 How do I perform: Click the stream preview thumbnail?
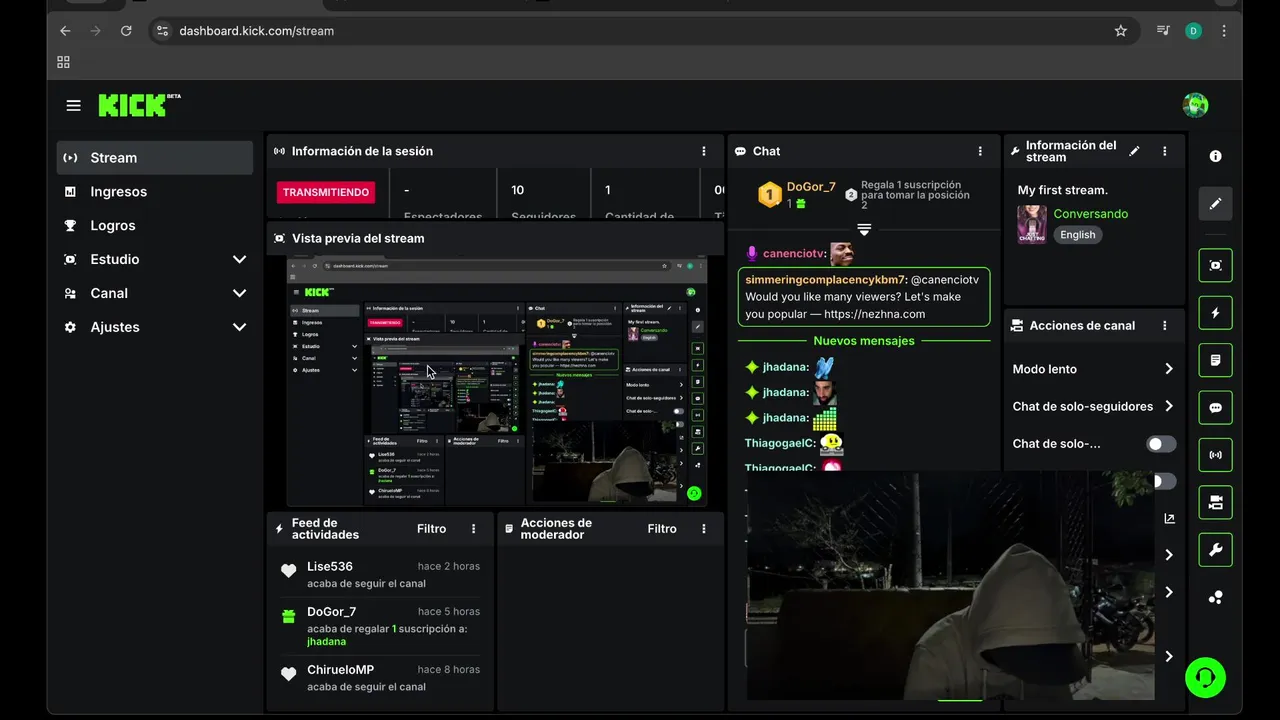click(x=496, y=381)
